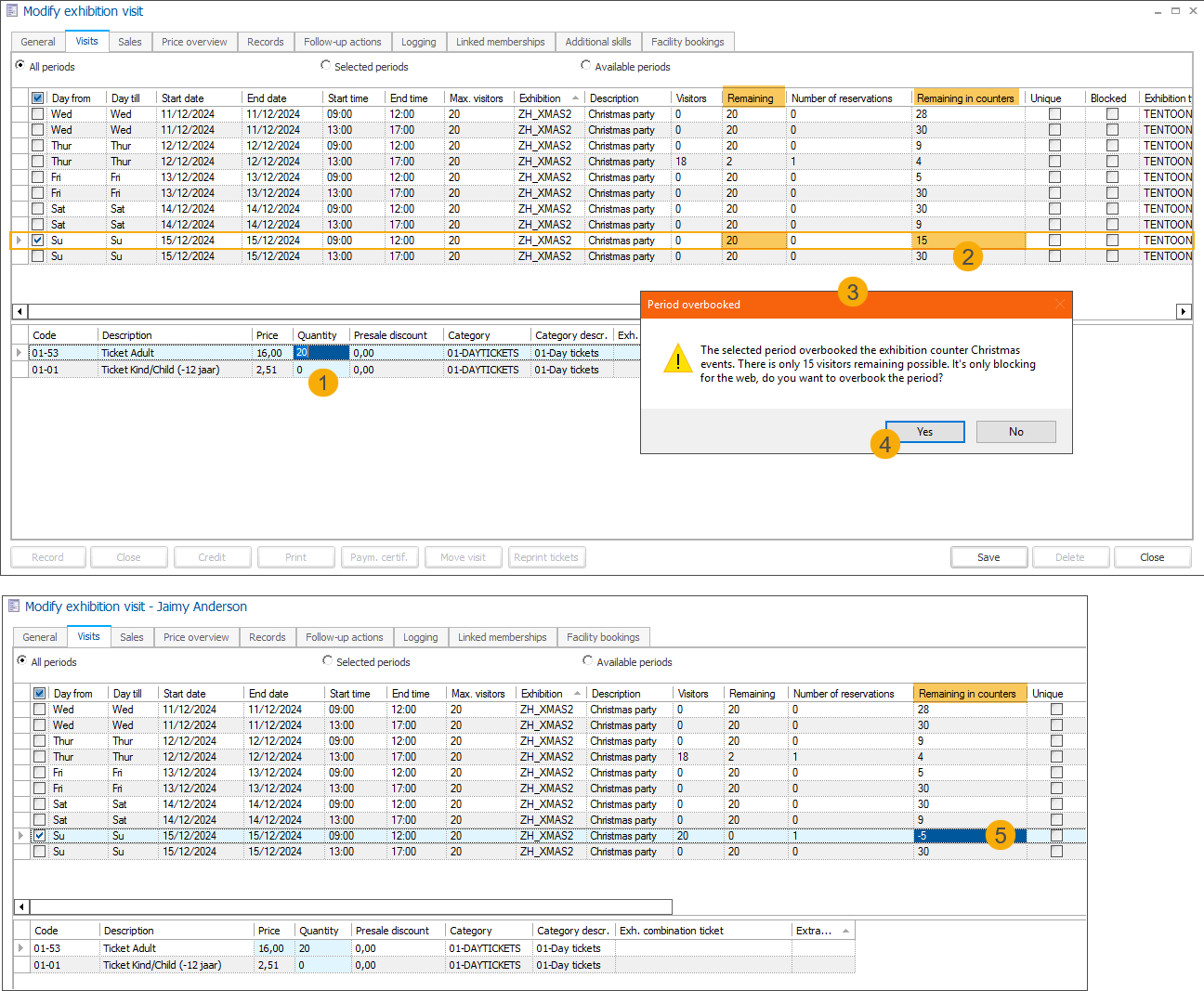
Task: Toggle the select-all checkbox in upper grid header
Action: point(37,98)
